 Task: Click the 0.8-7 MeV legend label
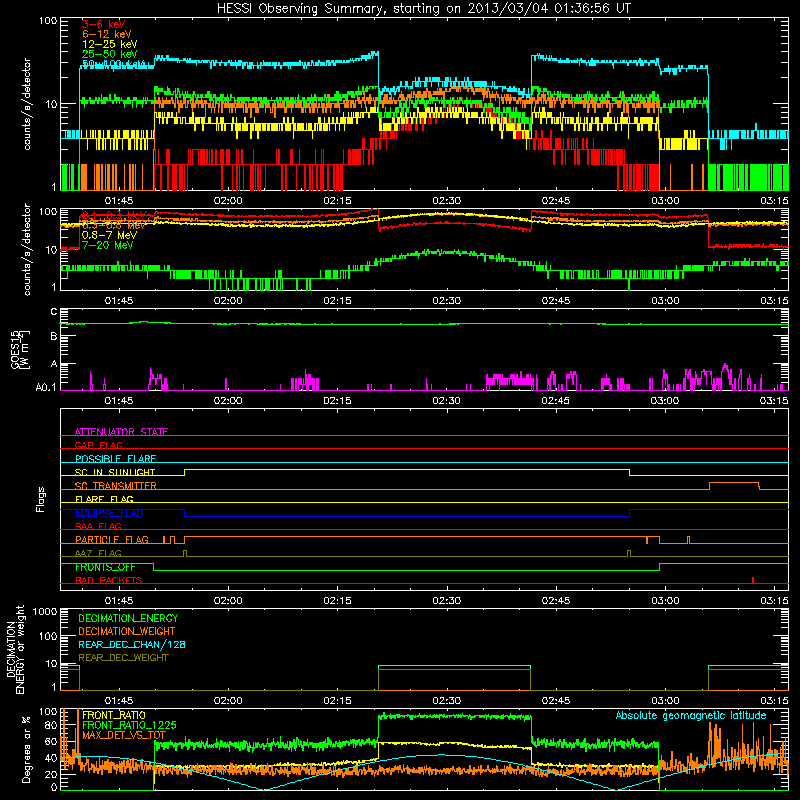(109, 235)
